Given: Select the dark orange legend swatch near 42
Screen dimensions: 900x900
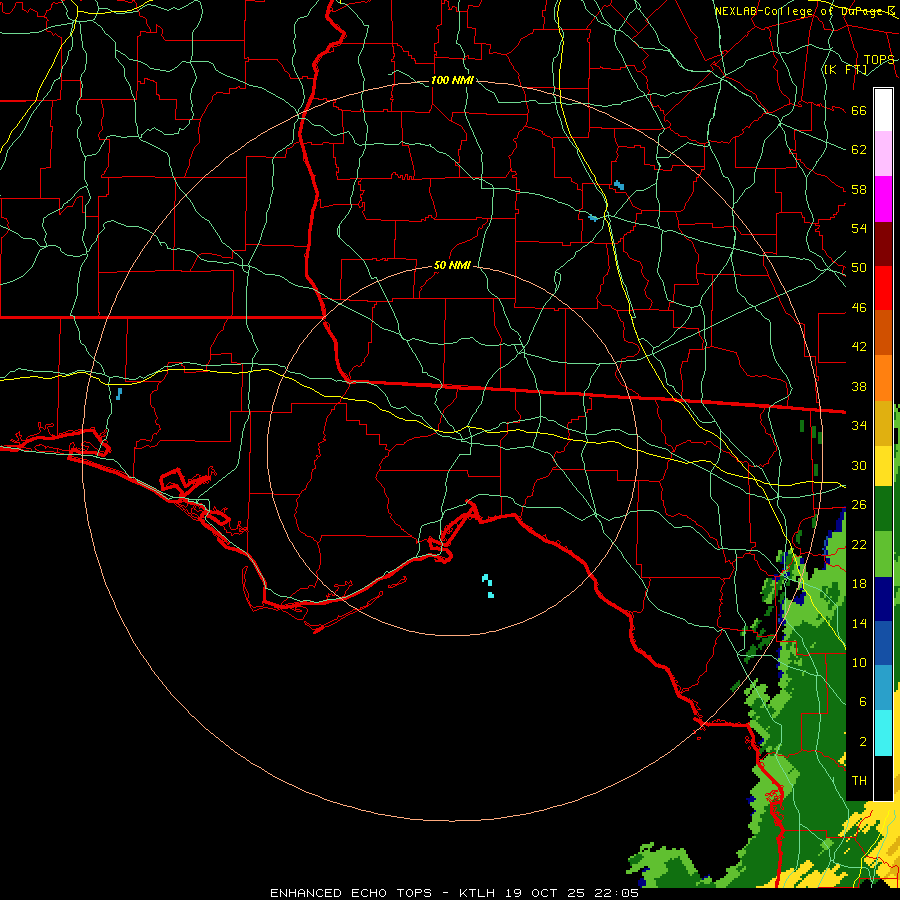Looking at the screenshot, I should click(883, 333).
